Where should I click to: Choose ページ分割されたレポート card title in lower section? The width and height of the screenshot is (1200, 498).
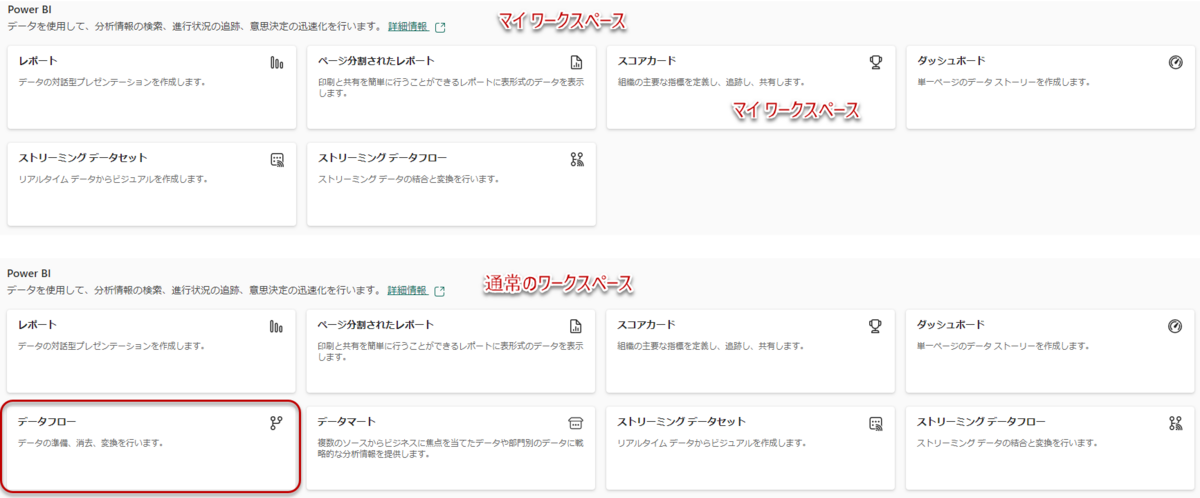[x=376, y=325]
